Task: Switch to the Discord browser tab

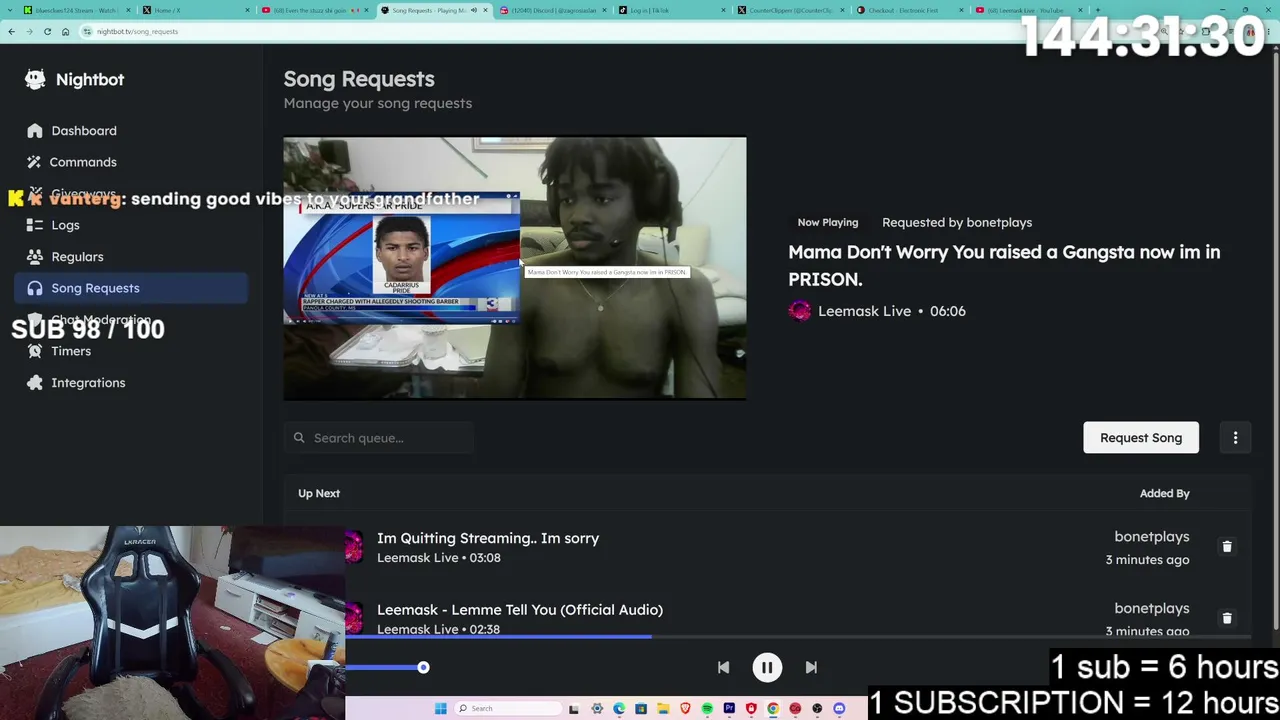Action: (x=553, y=10)
